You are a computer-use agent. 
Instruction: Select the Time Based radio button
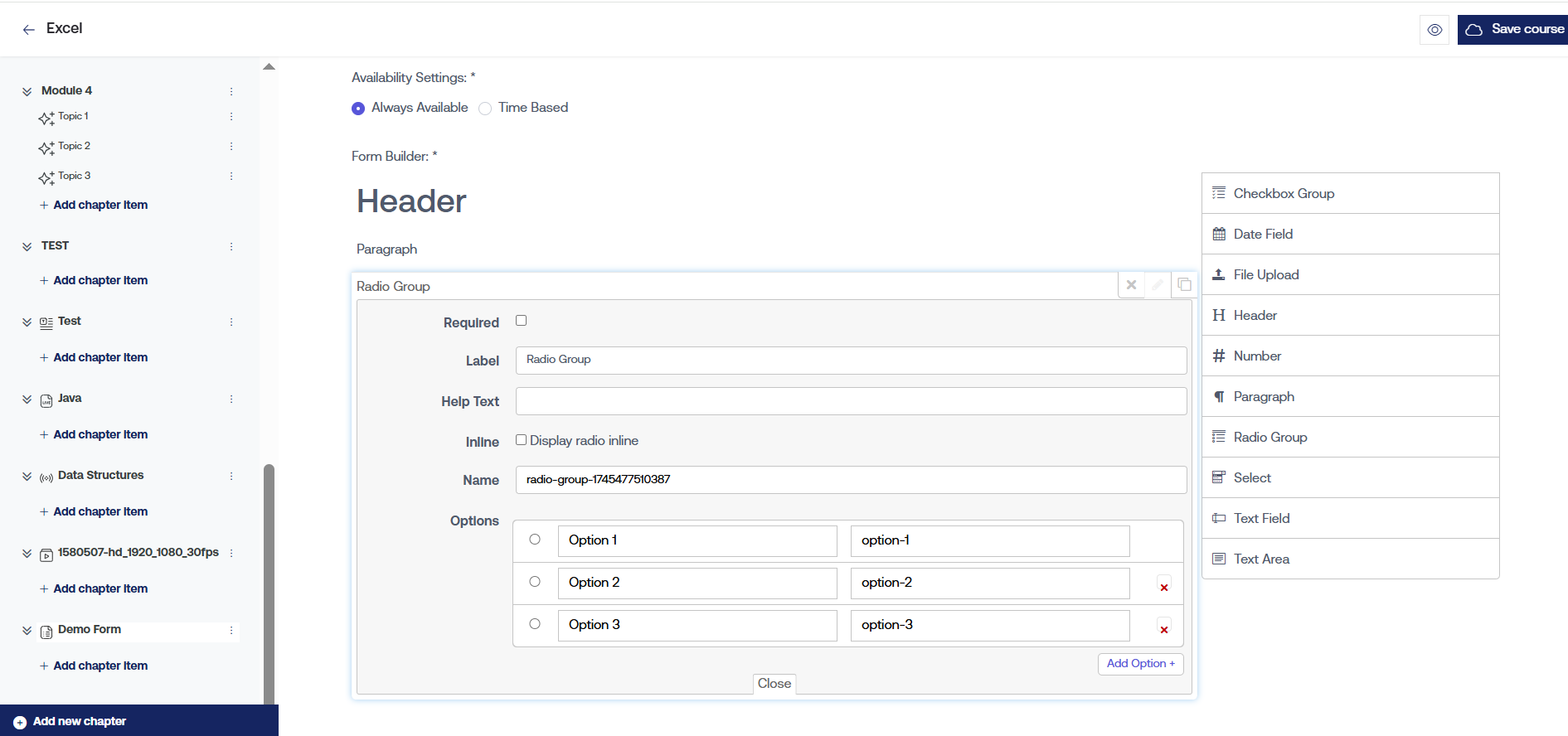[485, 109]
